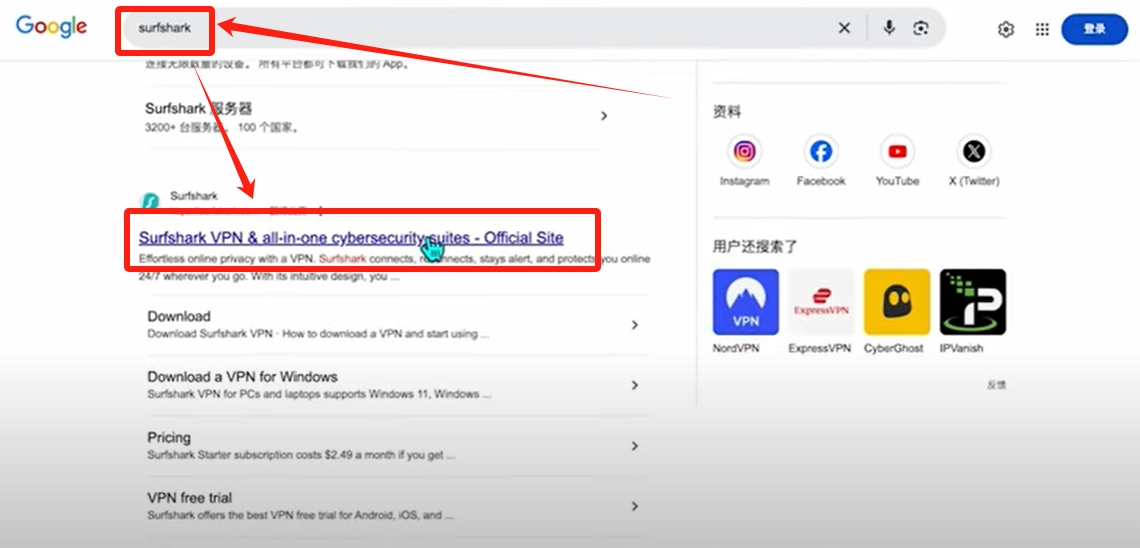
Task: Open Surfshark's Facebook profile icon
Action: [821, 152]
